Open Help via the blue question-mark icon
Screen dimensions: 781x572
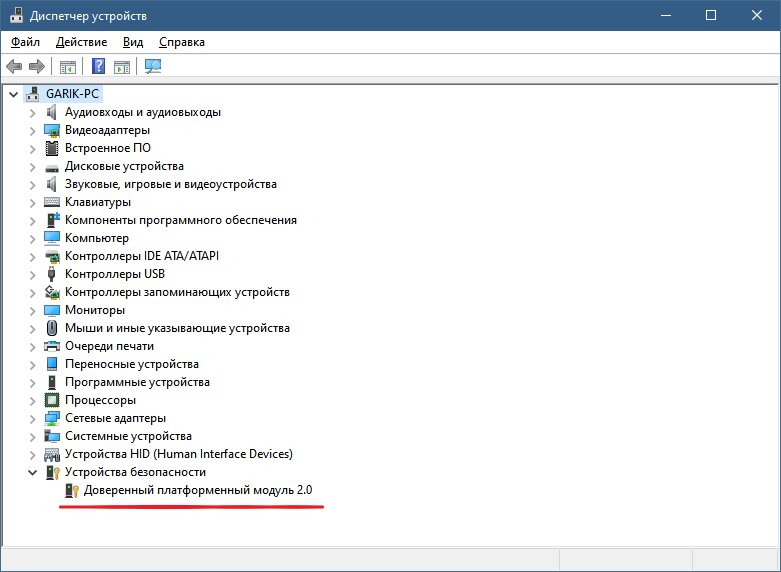pyautogui.click(x=99, y=66)
